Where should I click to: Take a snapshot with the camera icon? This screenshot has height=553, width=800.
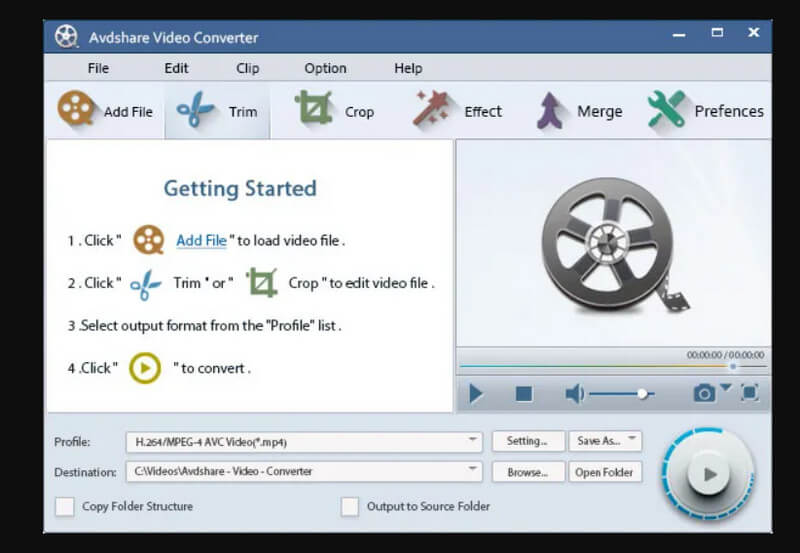(x=705, y=393)
